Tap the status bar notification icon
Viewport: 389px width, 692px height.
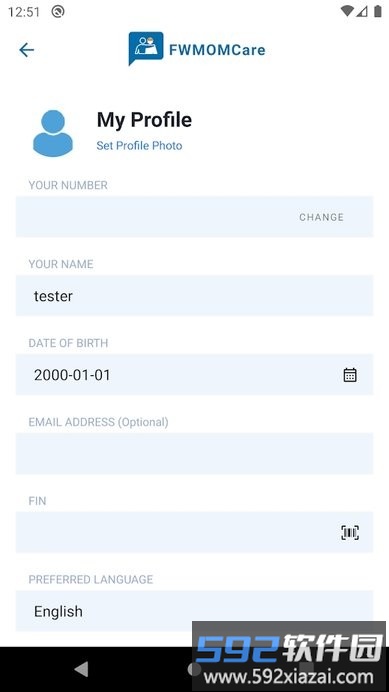tap(58, 11)
